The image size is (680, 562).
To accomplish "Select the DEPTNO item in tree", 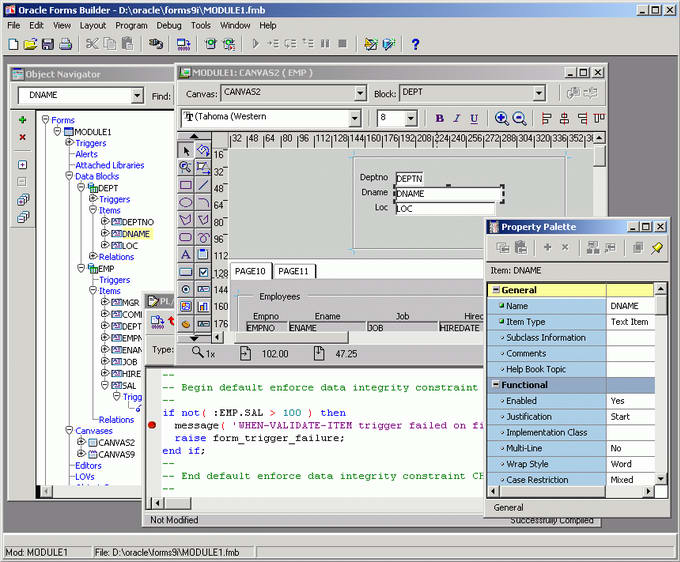I will tap(137, 222).
